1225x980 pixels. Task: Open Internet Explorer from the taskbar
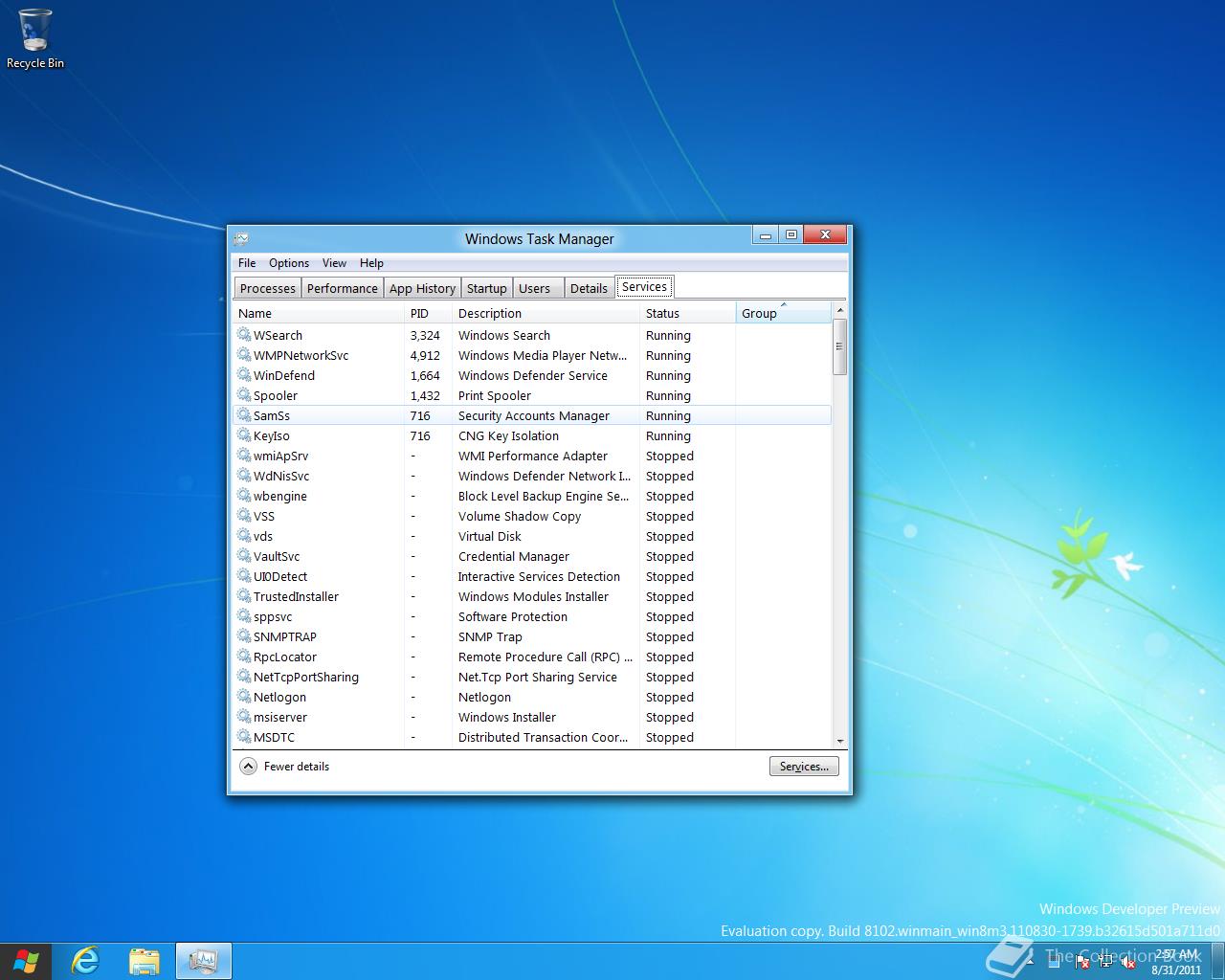pyautogui.click(x=86, y=961)
